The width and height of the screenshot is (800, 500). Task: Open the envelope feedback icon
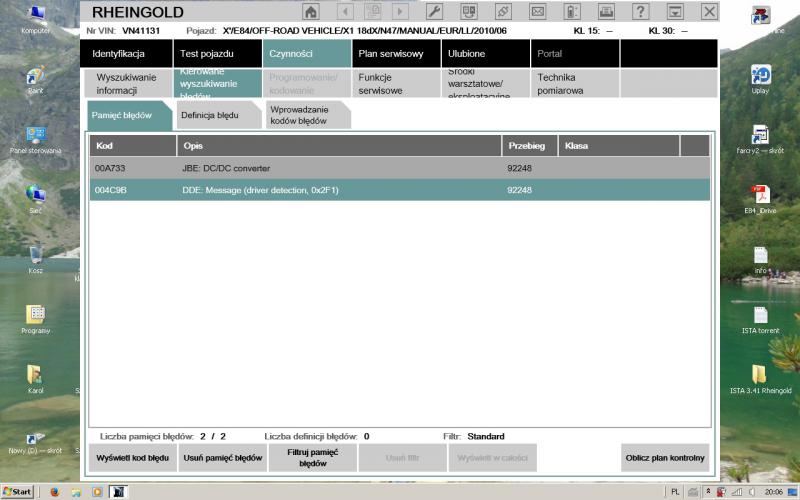tap(537, 12)
